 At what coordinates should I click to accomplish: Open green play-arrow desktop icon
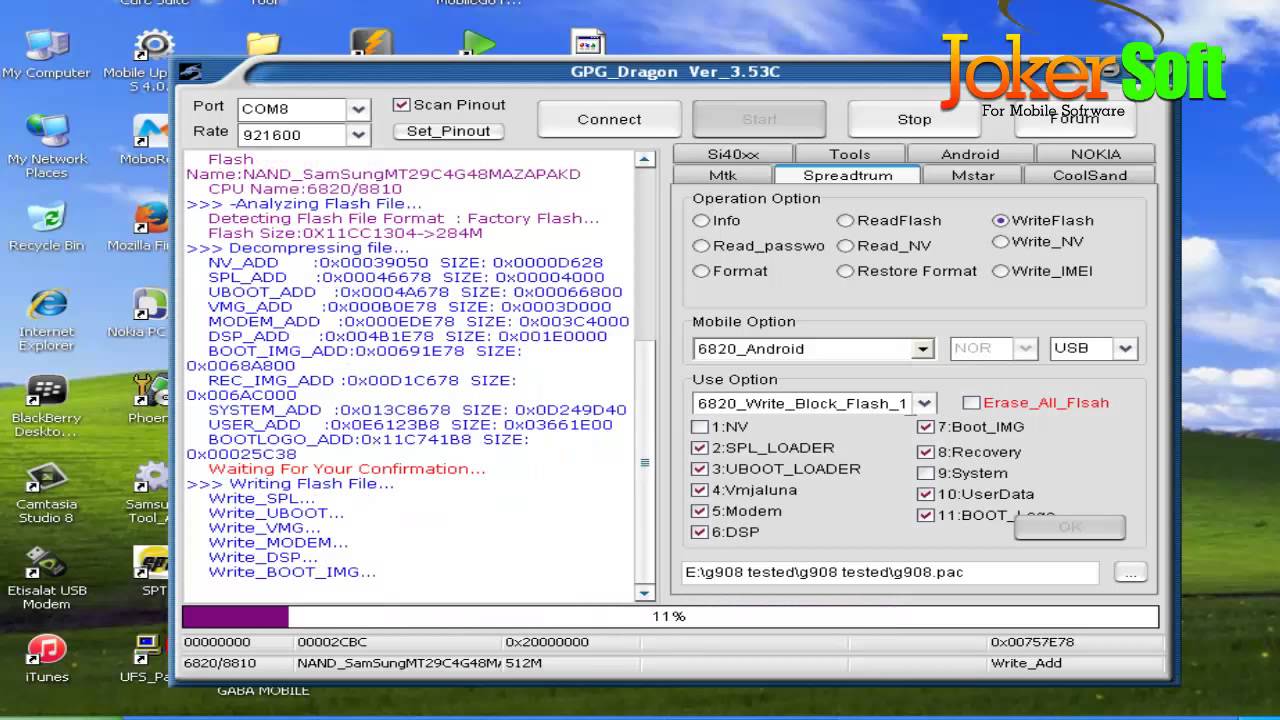[x=479, y=43]
